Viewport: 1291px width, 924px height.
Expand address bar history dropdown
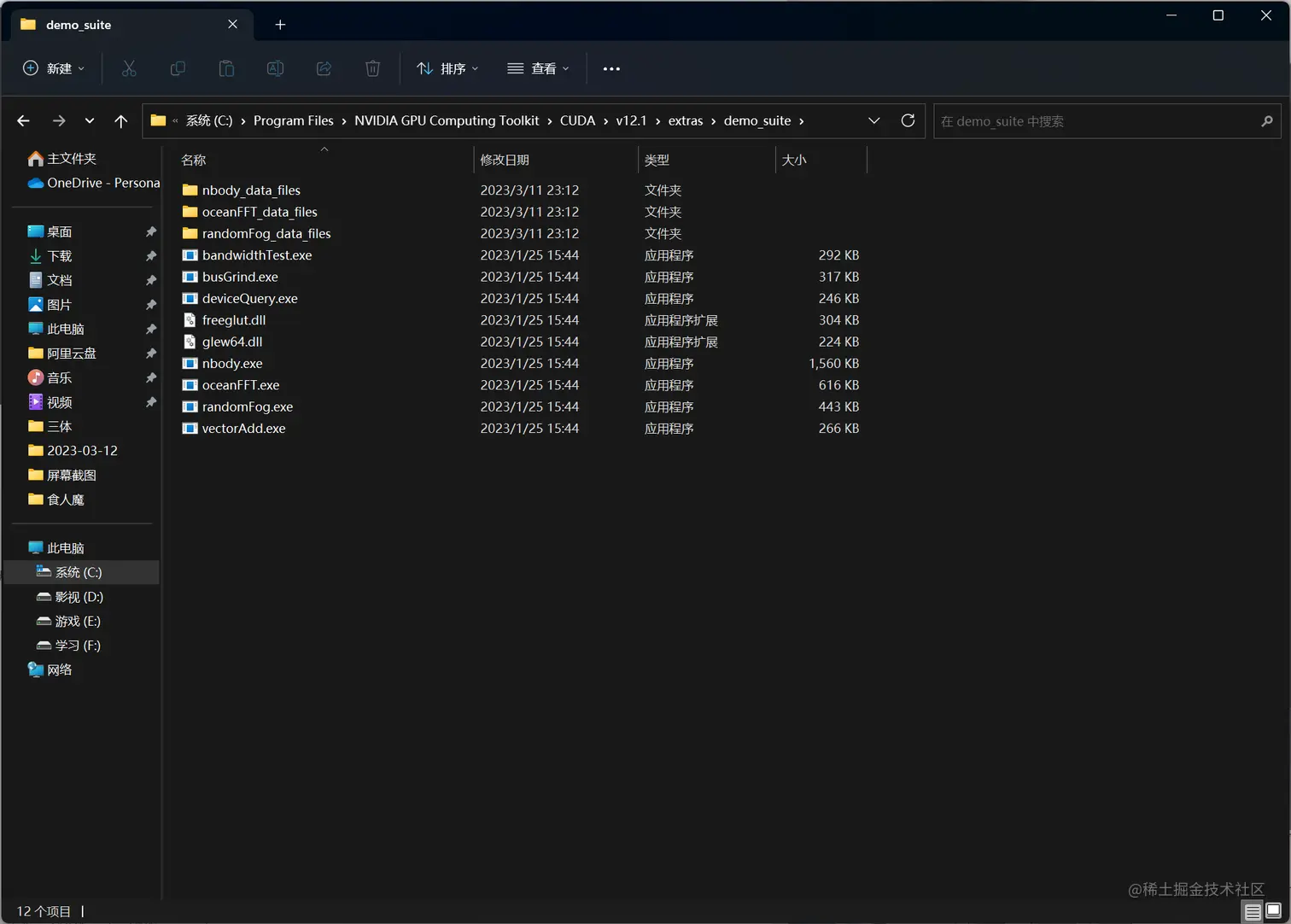point(873,120)
